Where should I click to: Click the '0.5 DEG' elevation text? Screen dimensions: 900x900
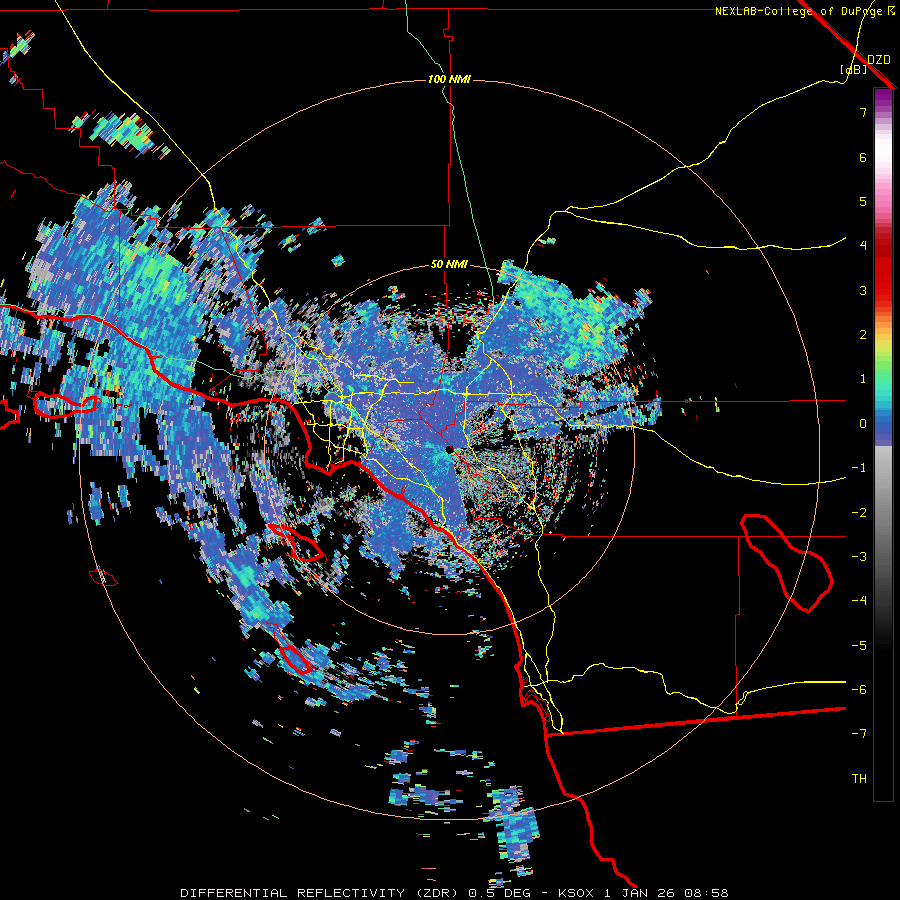[499, 893]
